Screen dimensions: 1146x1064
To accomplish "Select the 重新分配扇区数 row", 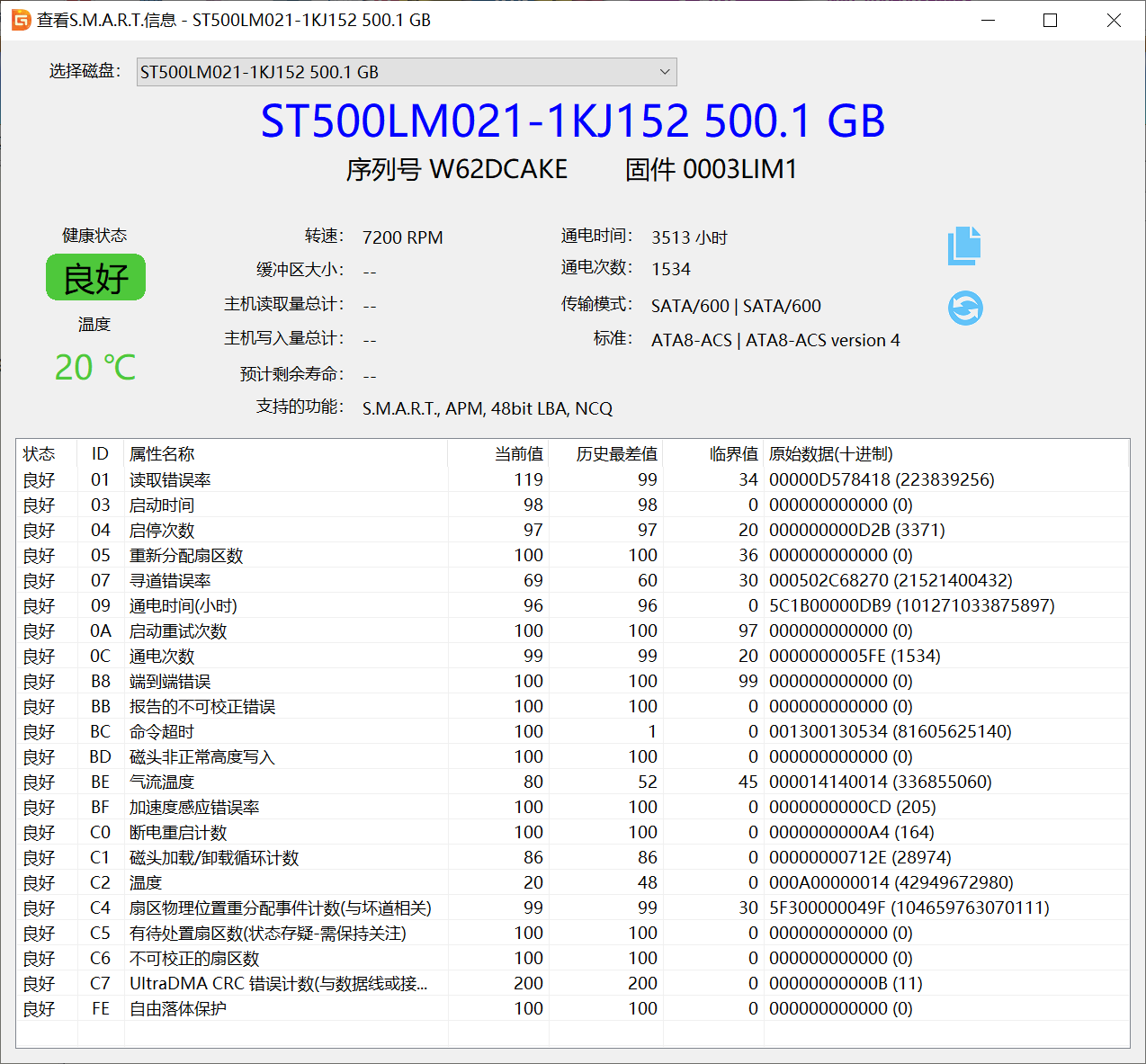I will (572, 555).
